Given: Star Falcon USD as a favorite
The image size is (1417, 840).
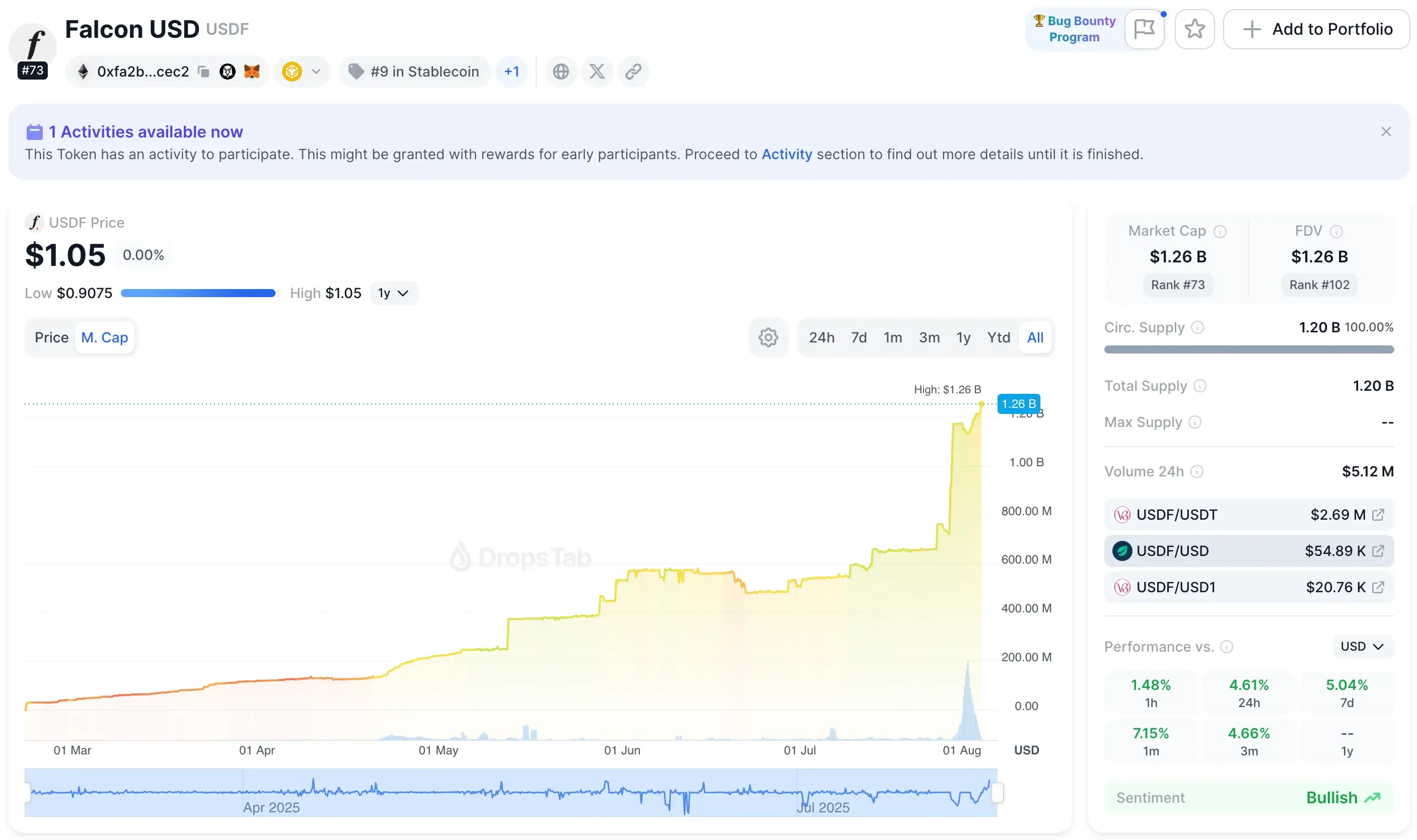Looking at the screenshot, I should [x=1194, y=29].
